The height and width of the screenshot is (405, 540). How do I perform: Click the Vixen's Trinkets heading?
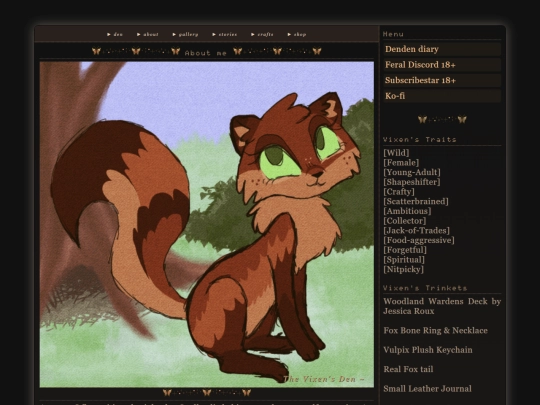pyautogui.click(x=425, y=288)
